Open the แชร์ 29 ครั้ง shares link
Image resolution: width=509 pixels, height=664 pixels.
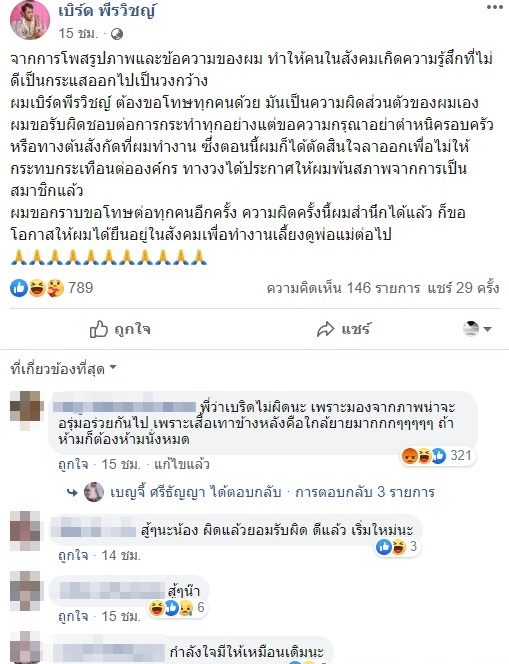click(x=463, y=288)
